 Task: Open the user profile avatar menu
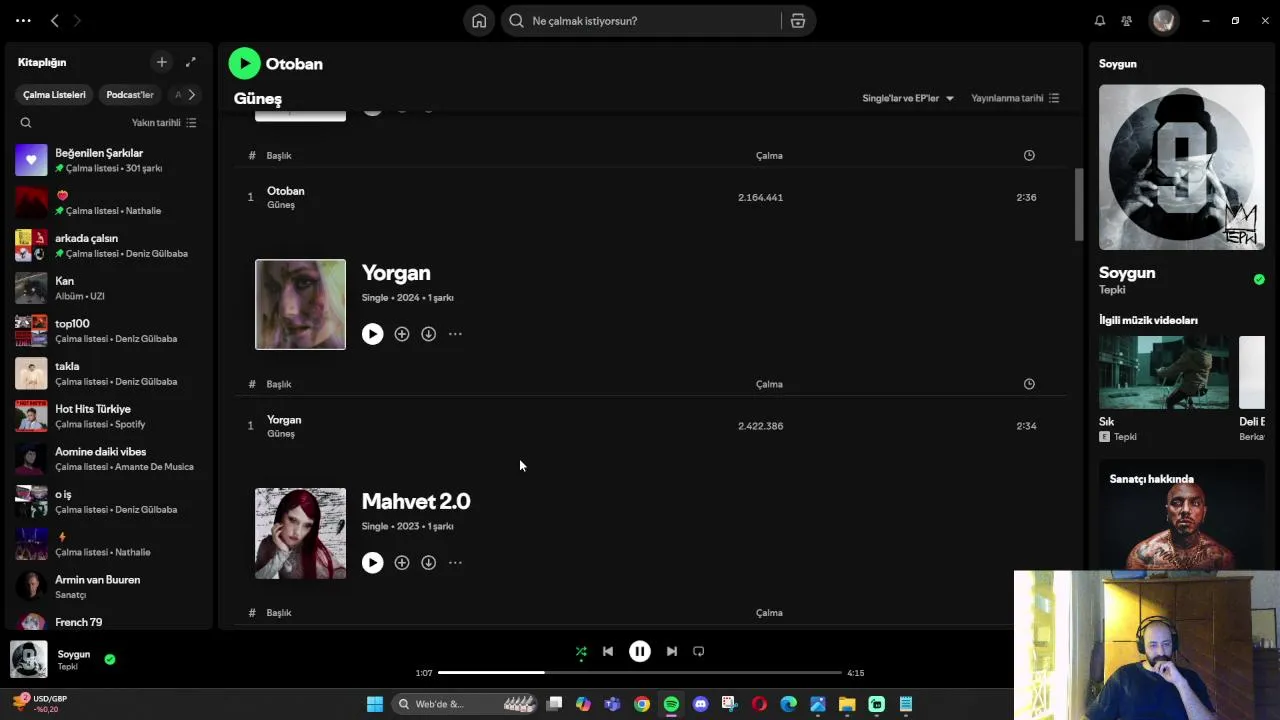coord(1163,21)
